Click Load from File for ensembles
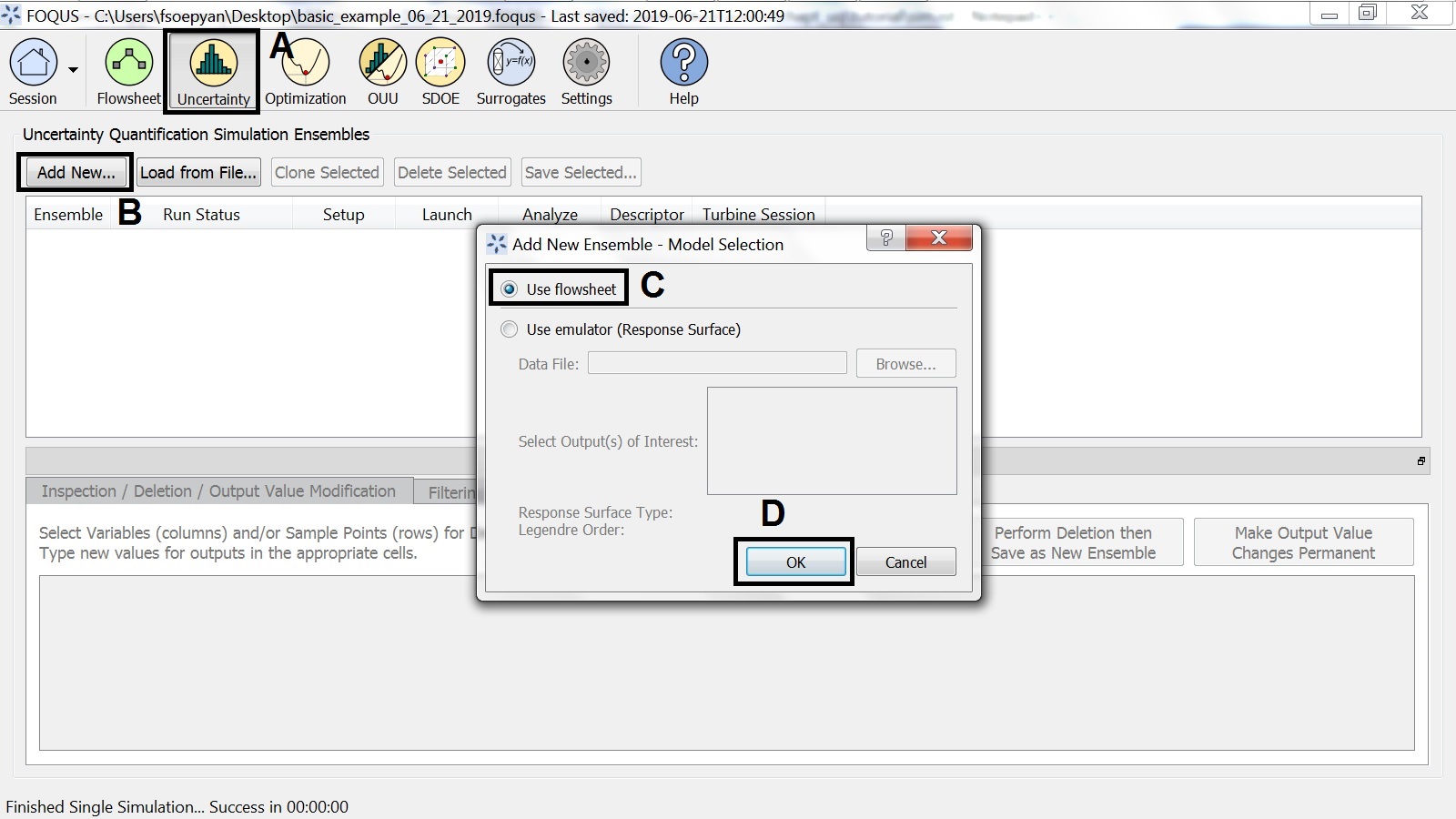The height and width of the screenshot is (819, 1456). click(x=198, y=172)
